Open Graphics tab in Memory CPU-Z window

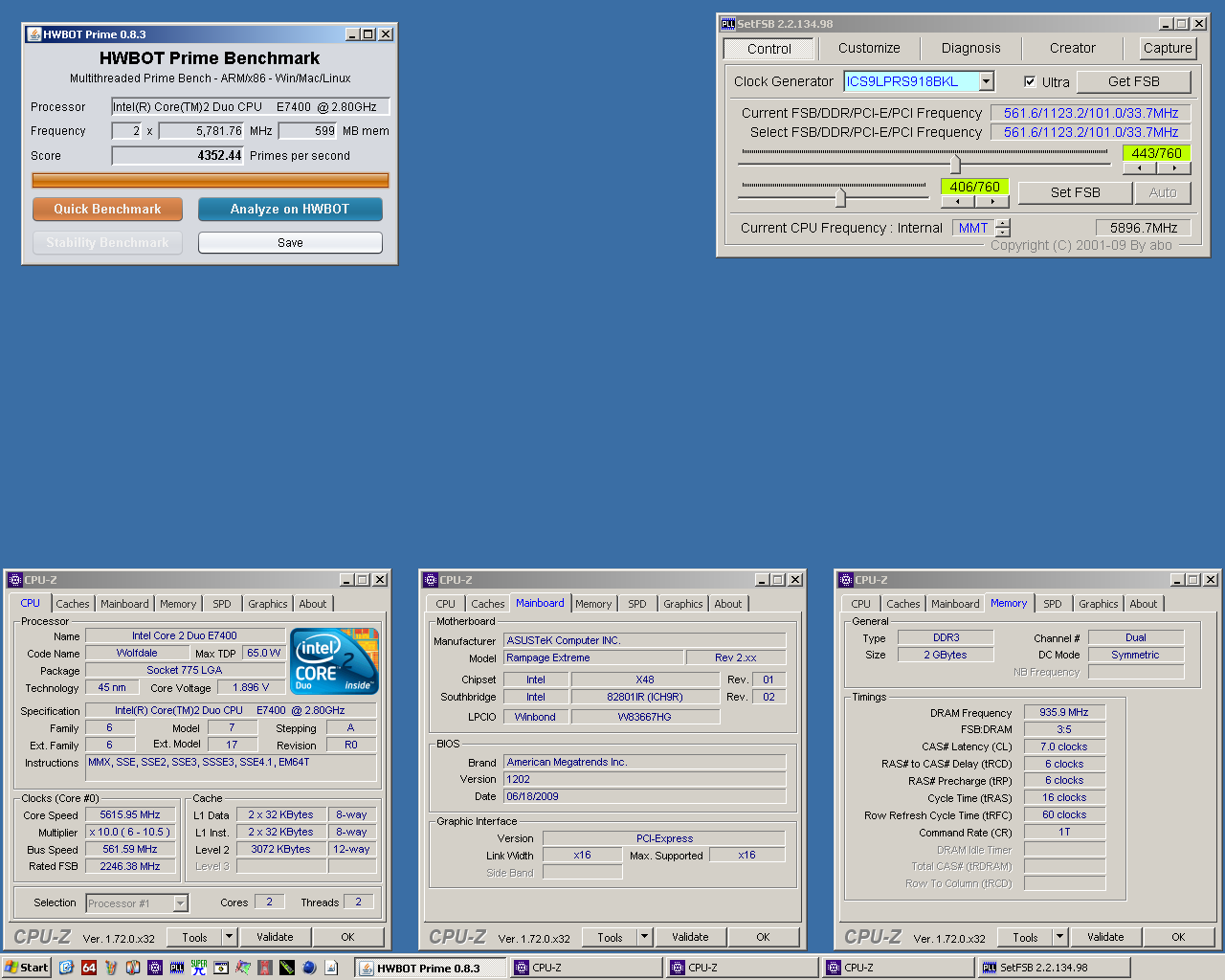[x=1099, y=604]
